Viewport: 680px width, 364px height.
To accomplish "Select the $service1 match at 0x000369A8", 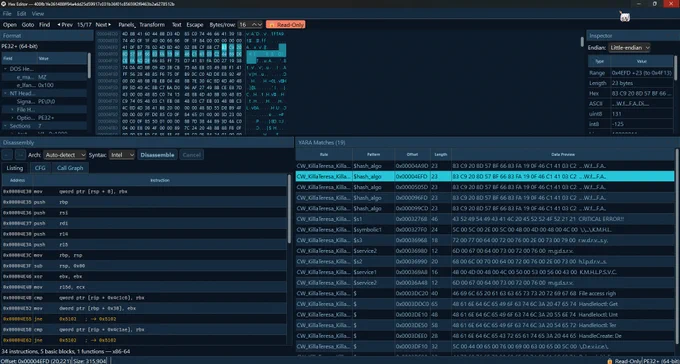I will (x=485, y=272).
